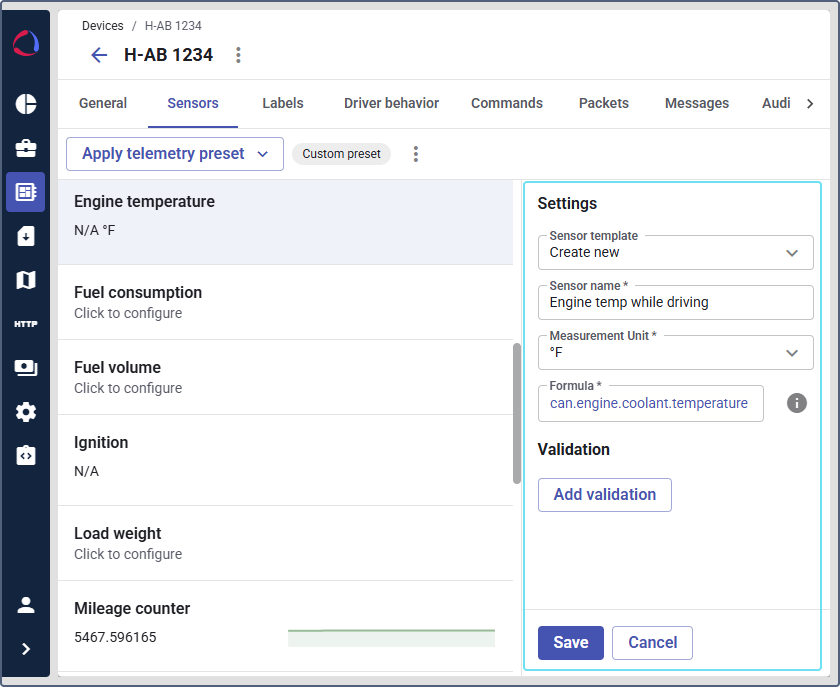Select the toolbox icon in the left sidebar
This screenshot has height=687, width=840.
click(25, 149)
